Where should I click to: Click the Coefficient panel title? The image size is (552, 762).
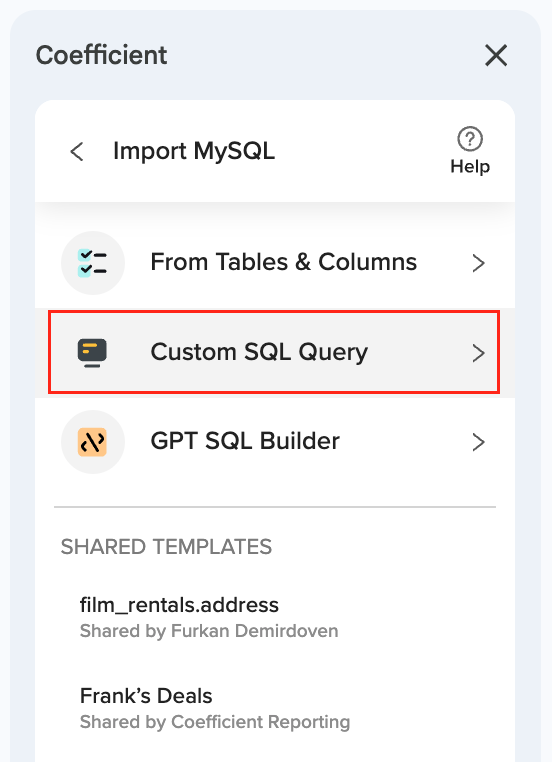click(x=102, y=55)
